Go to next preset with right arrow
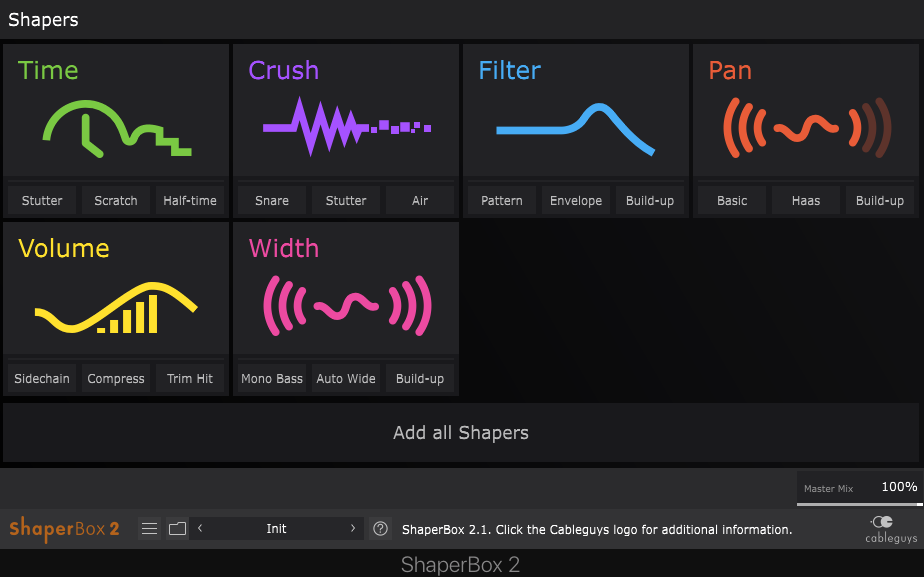Image resolution: width=924 pixels, height=577 pixels. click(353, 529)
